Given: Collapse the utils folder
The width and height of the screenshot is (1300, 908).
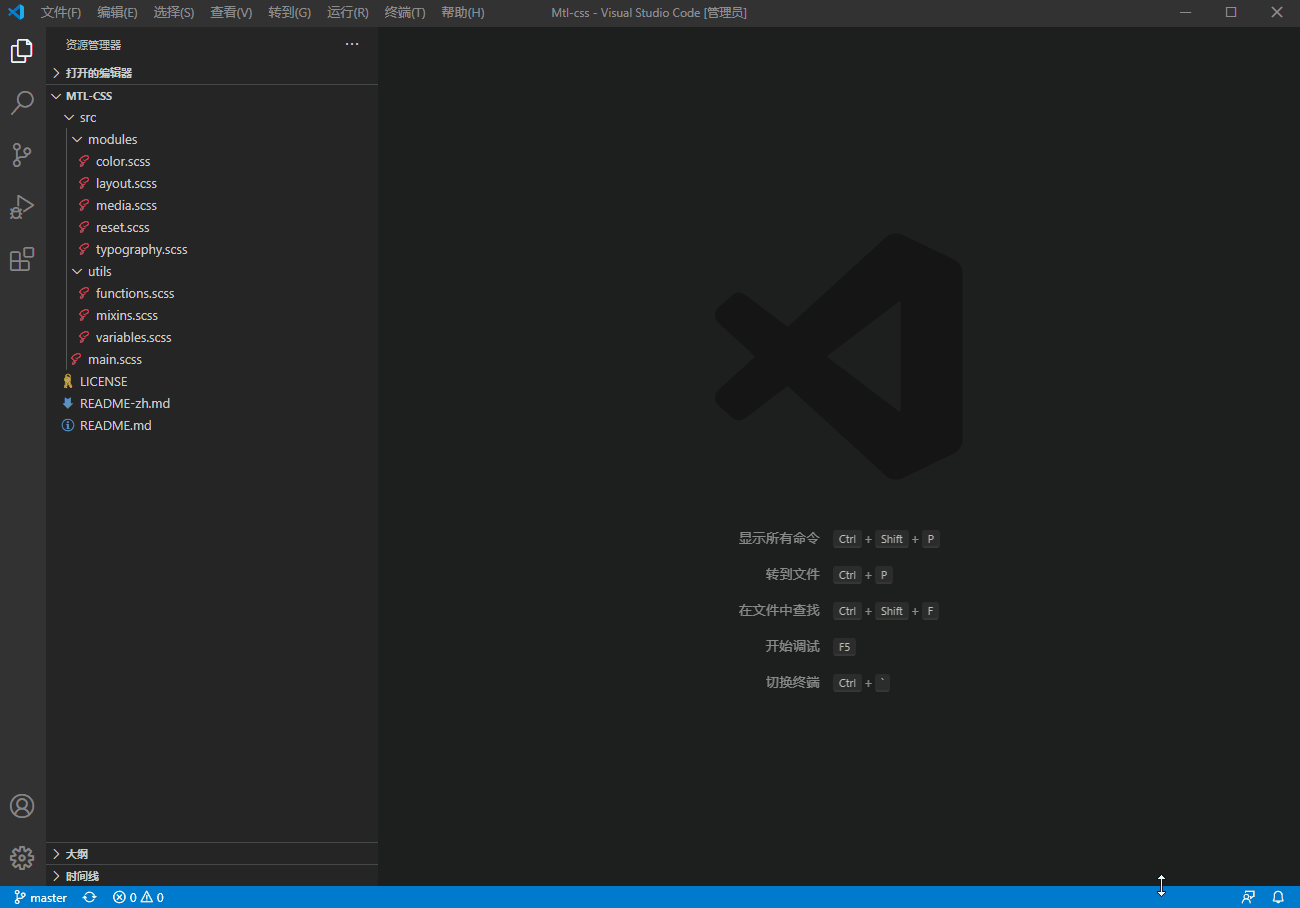Looking at the screenshot, I should (212, 271).
